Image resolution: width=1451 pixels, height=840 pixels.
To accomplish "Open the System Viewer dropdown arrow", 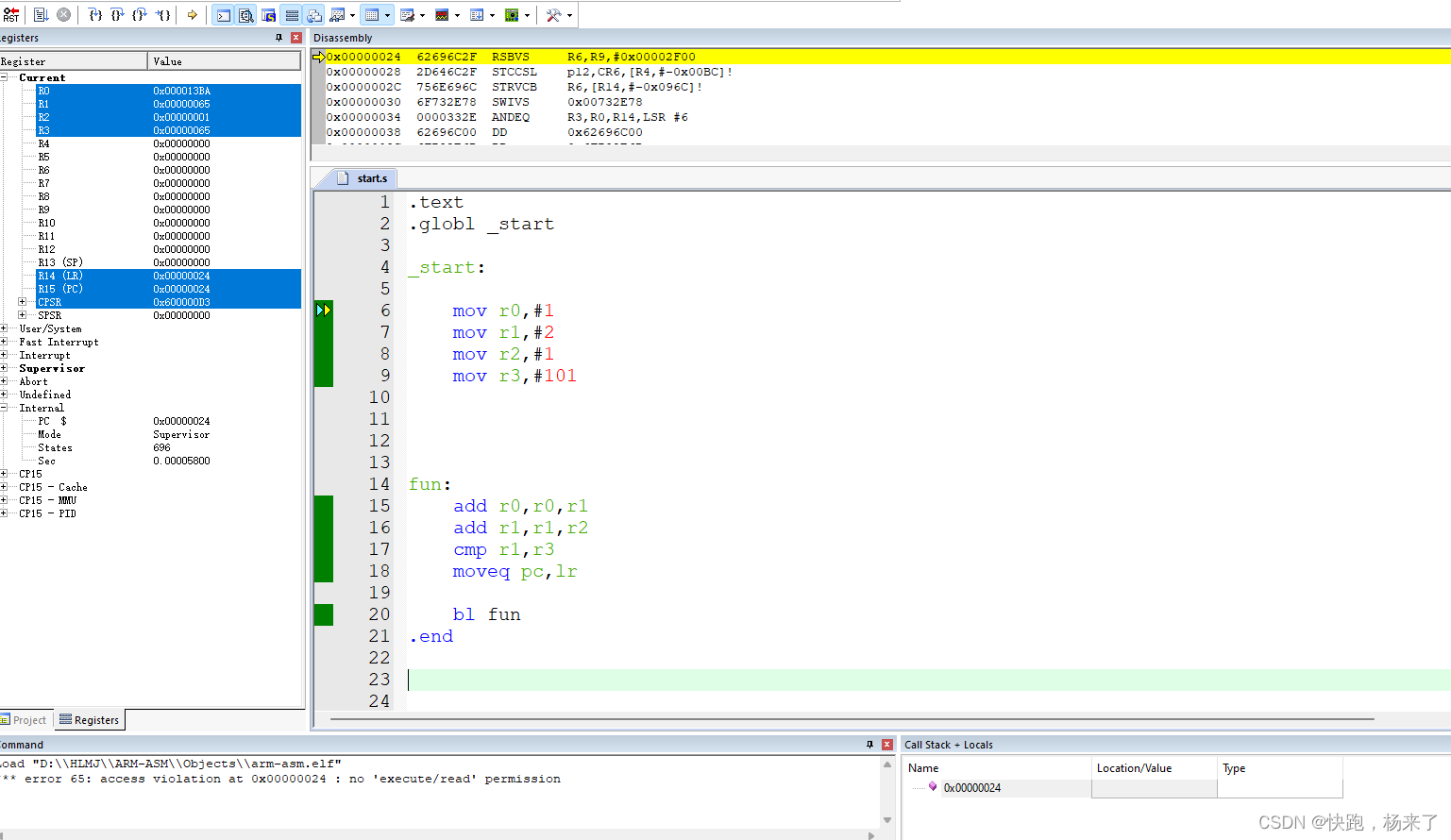I will click(527, 15).
